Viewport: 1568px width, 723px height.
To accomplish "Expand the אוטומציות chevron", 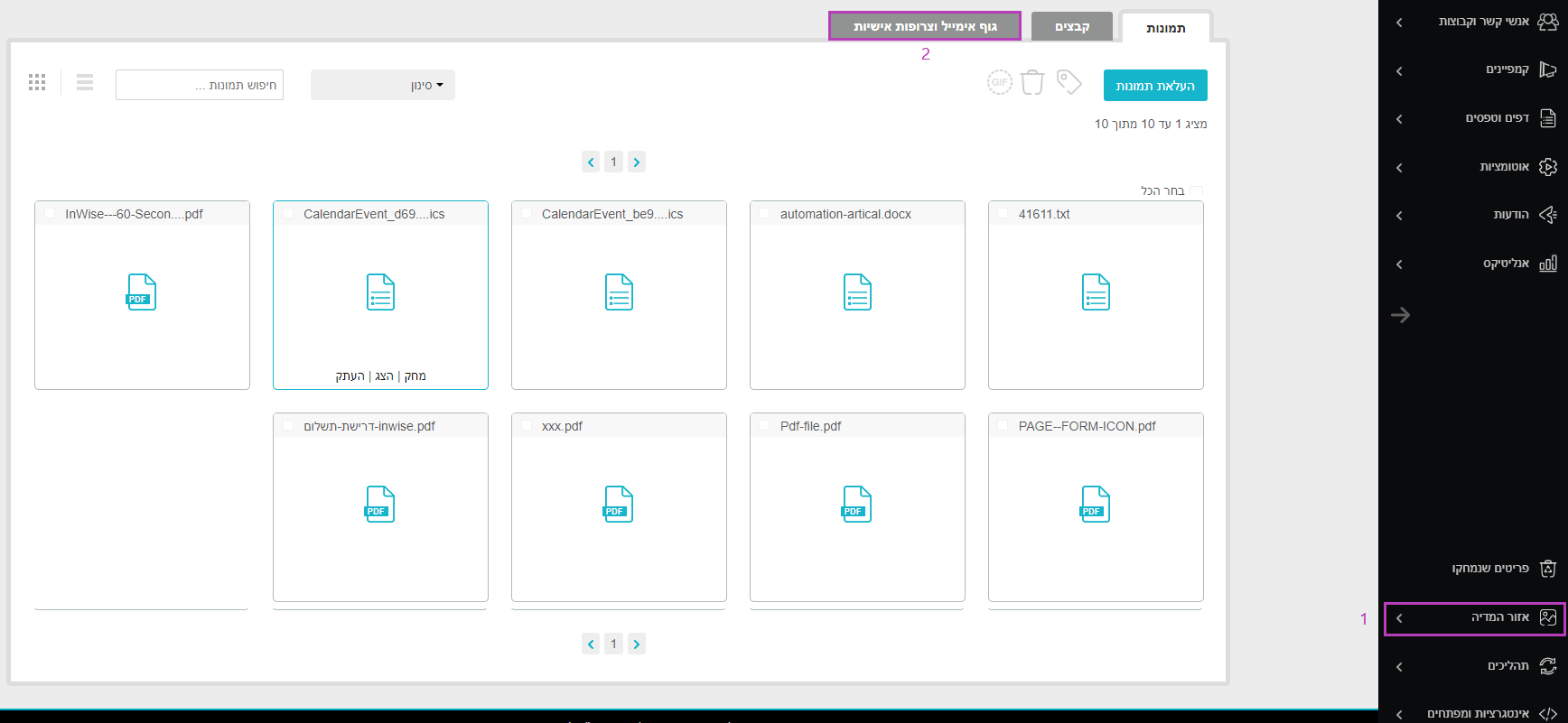I will tap(1399, 167).
